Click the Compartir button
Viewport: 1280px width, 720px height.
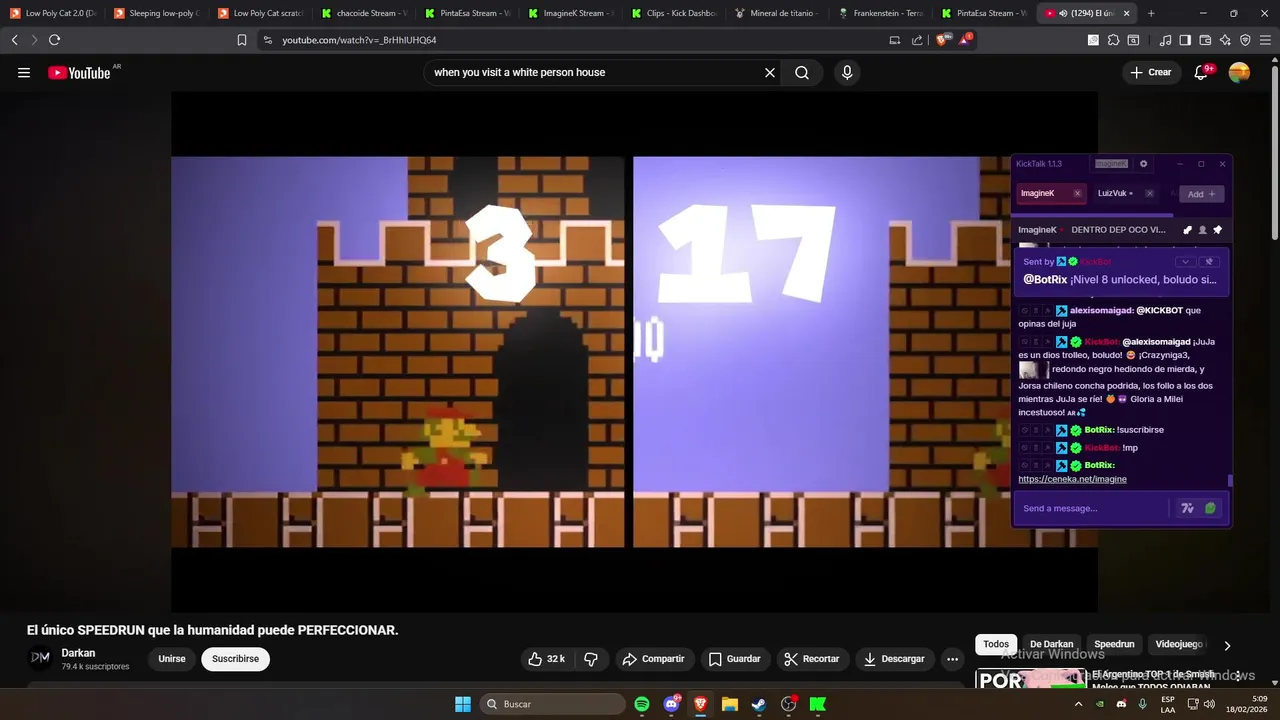tap(653, 659)
